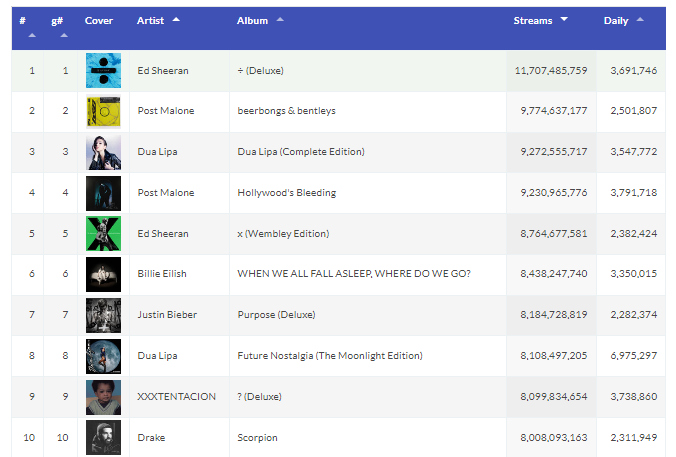
Task: Sort table by # rank column
Action: [x=32, y=35]
